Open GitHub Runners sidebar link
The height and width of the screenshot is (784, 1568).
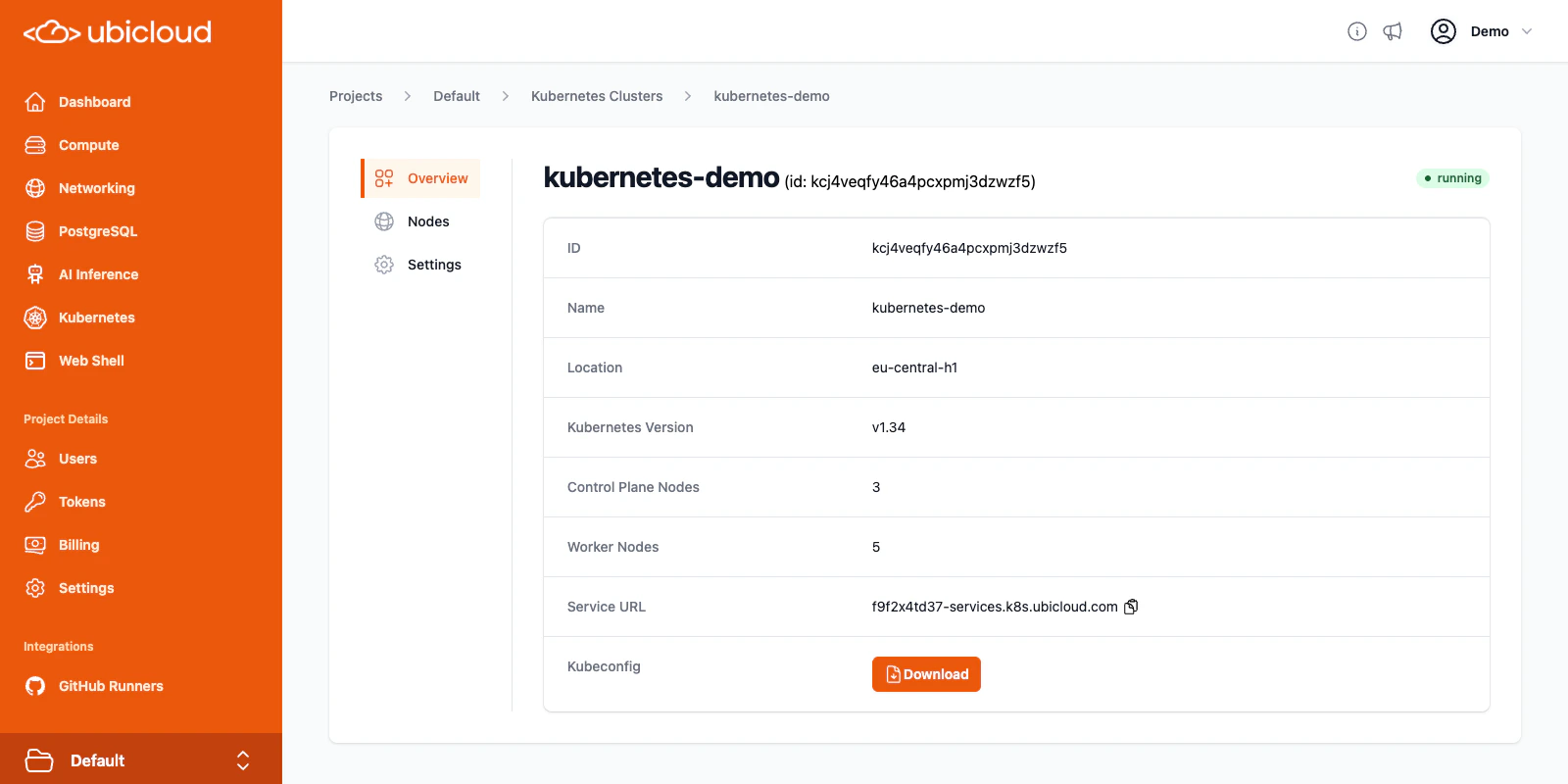click(x=111, y=686)
